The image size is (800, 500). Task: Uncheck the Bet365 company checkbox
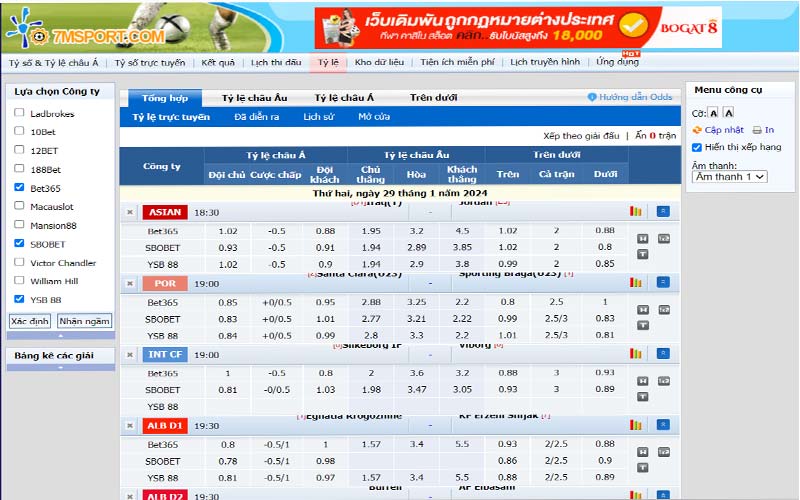[19, 187]
